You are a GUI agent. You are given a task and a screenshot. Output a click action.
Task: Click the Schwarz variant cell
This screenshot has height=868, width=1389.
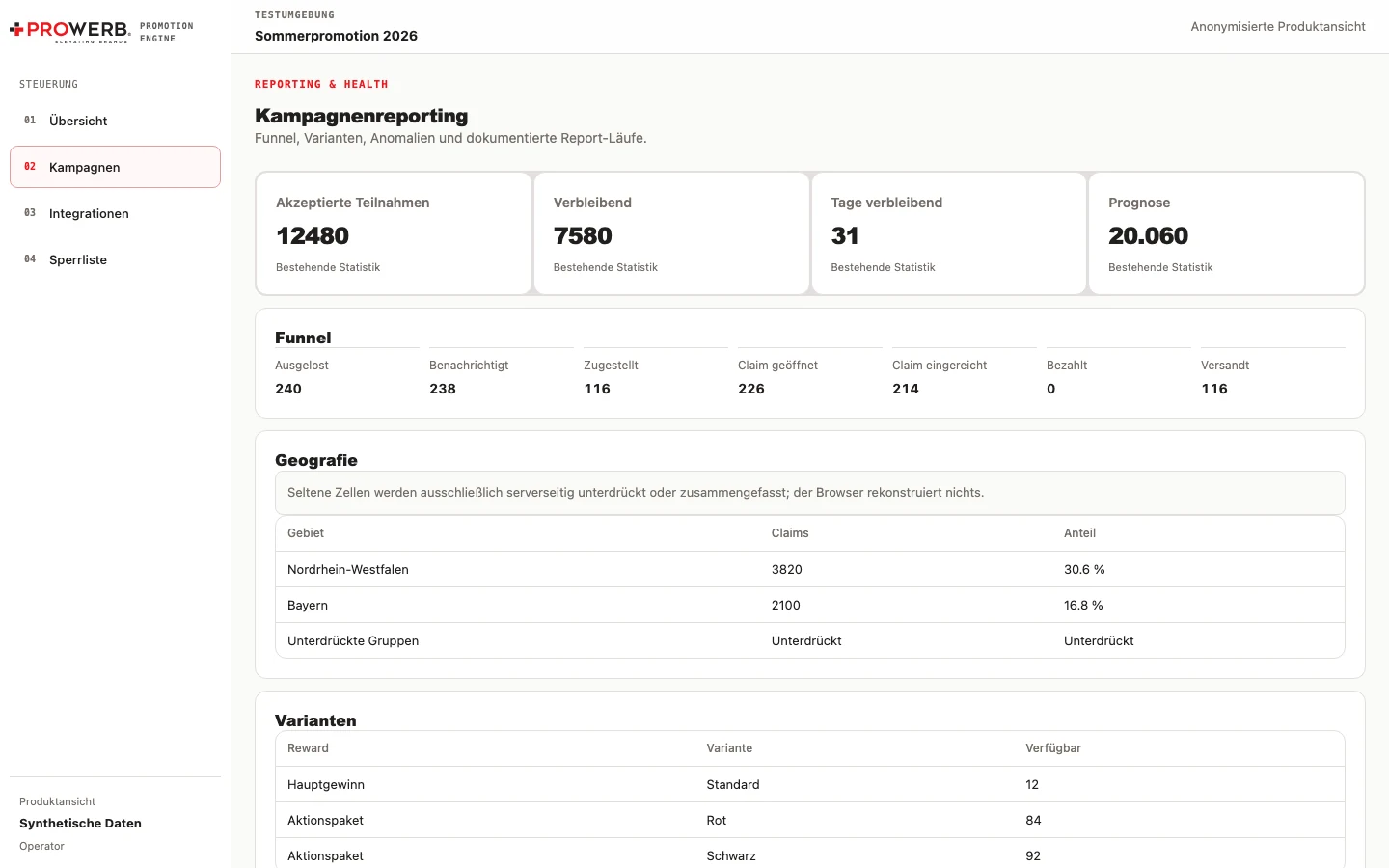[731, 856]
